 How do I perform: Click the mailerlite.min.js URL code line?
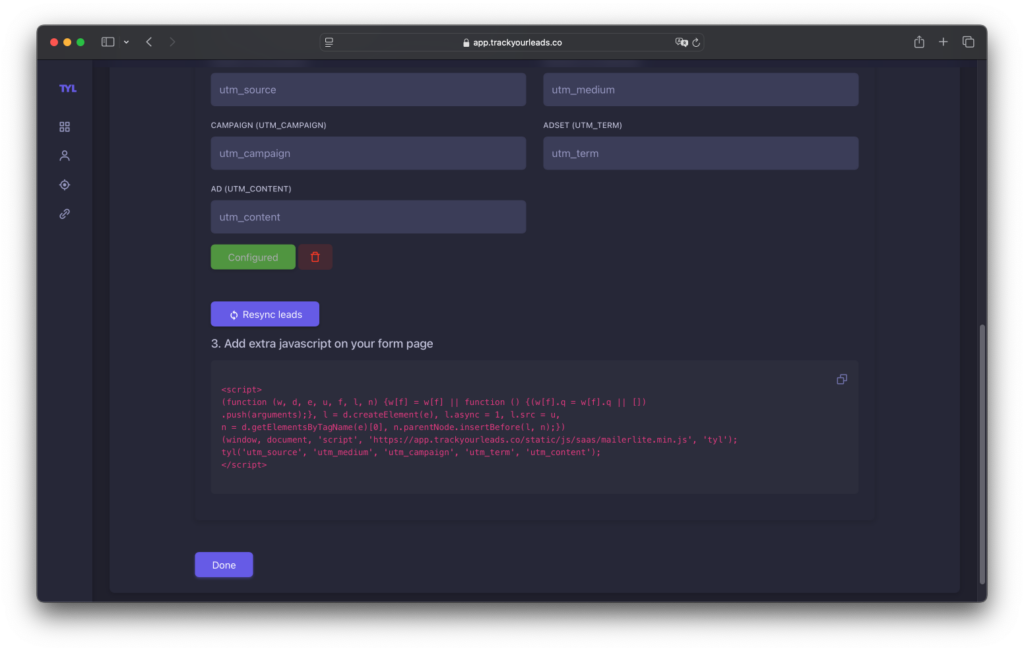point(479,439)
